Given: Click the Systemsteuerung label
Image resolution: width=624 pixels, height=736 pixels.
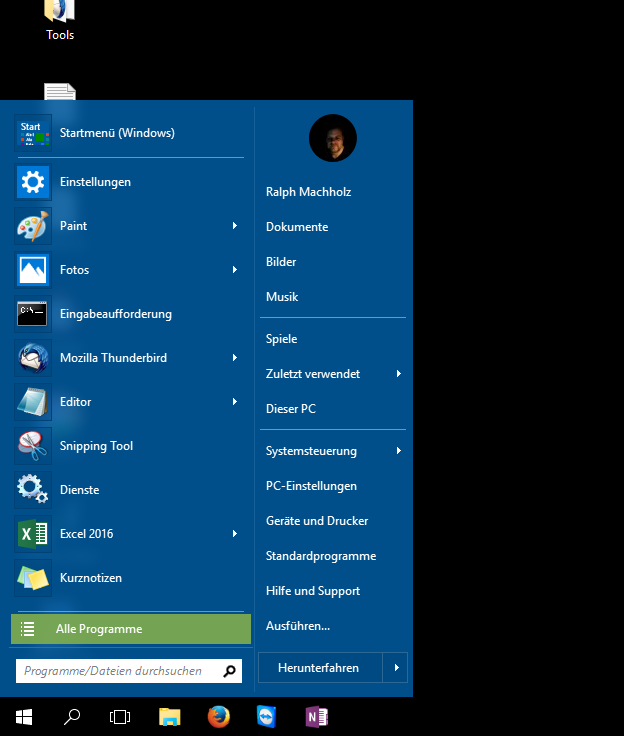Looking at the screenshot, I should (x=311, y=451).
